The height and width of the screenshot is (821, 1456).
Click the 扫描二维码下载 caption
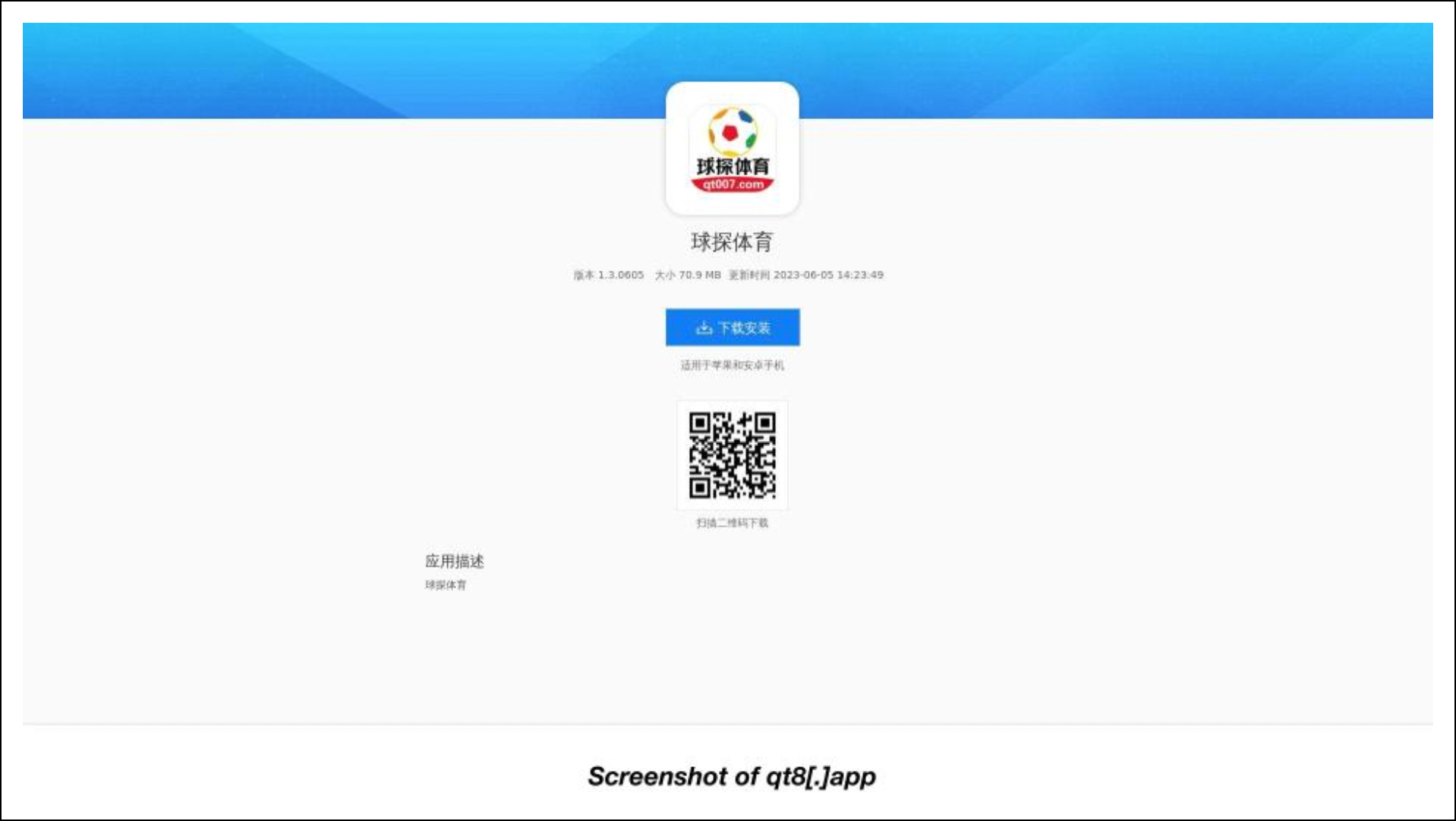[732, 523]
